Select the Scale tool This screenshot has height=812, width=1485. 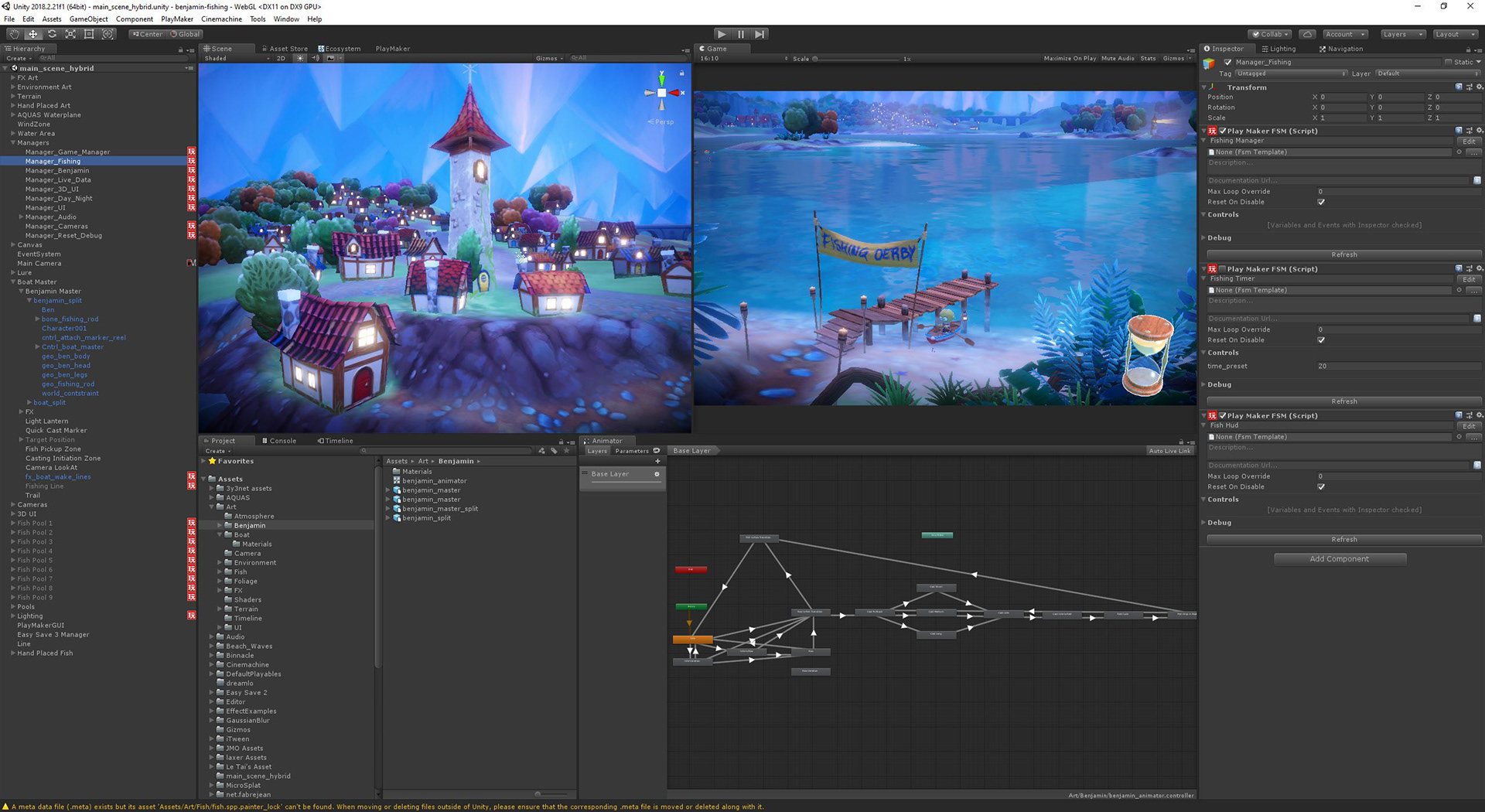pos(70,34)
